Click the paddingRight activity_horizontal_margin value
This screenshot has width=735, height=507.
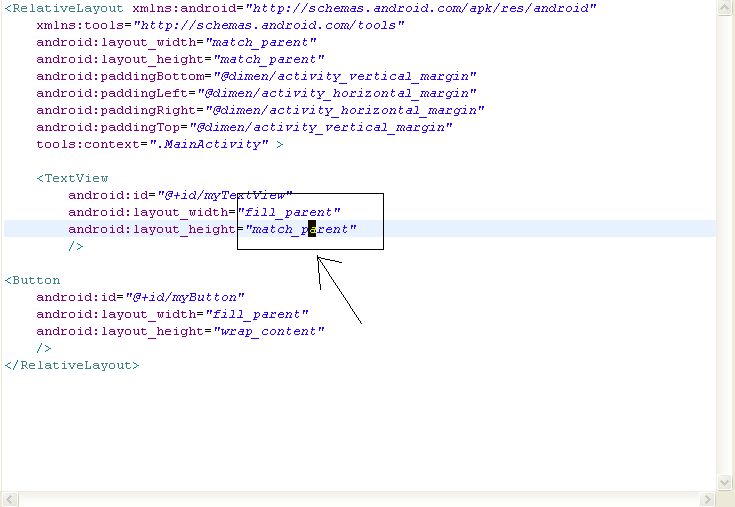tap(345, 110)
